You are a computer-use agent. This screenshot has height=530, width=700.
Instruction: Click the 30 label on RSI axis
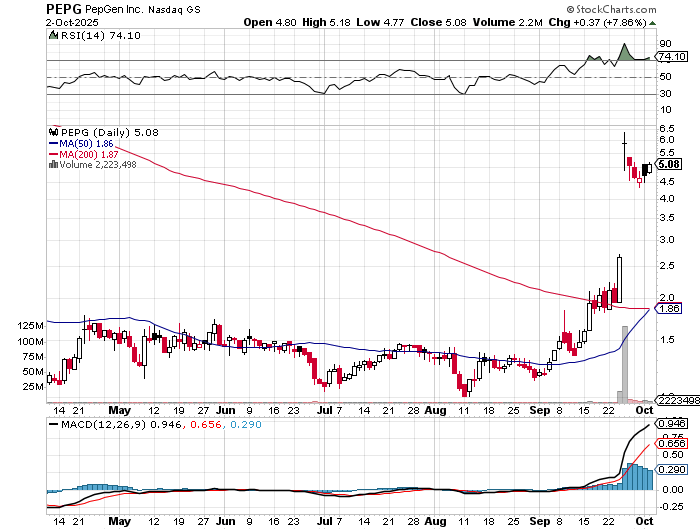(x=665, y=93)
